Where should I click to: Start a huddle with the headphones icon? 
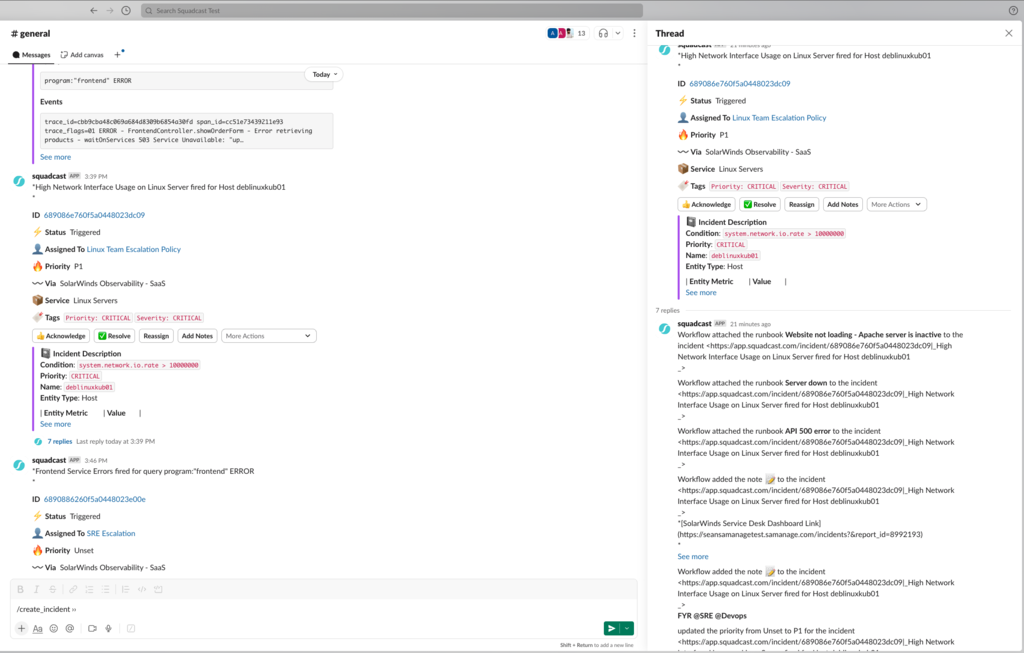point(603,33)
